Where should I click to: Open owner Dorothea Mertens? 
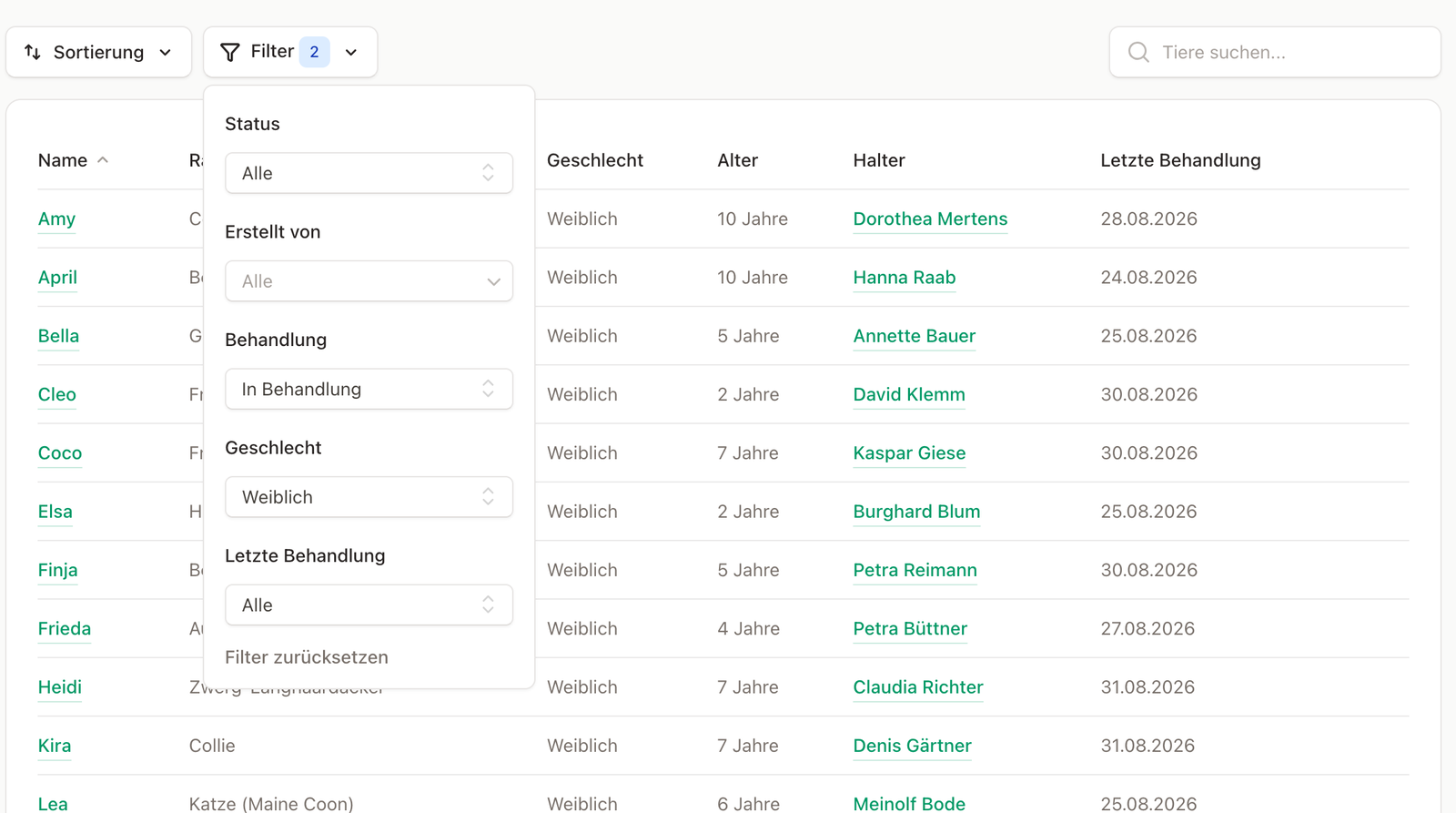[930, 219]
